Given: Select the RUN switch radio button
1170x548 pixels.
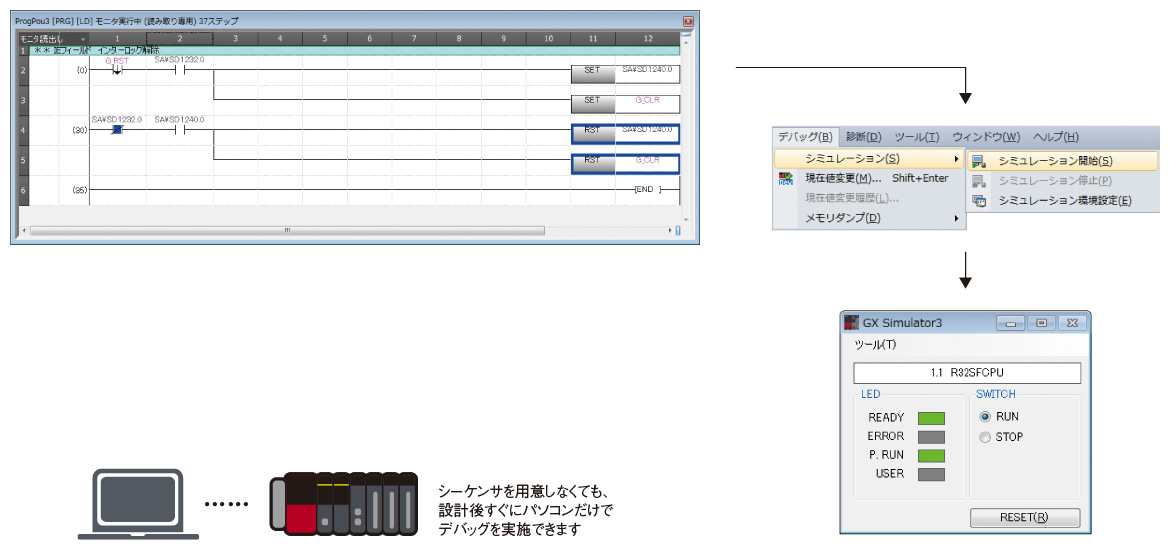Looking at the screenshot, I should pos(985,417).
